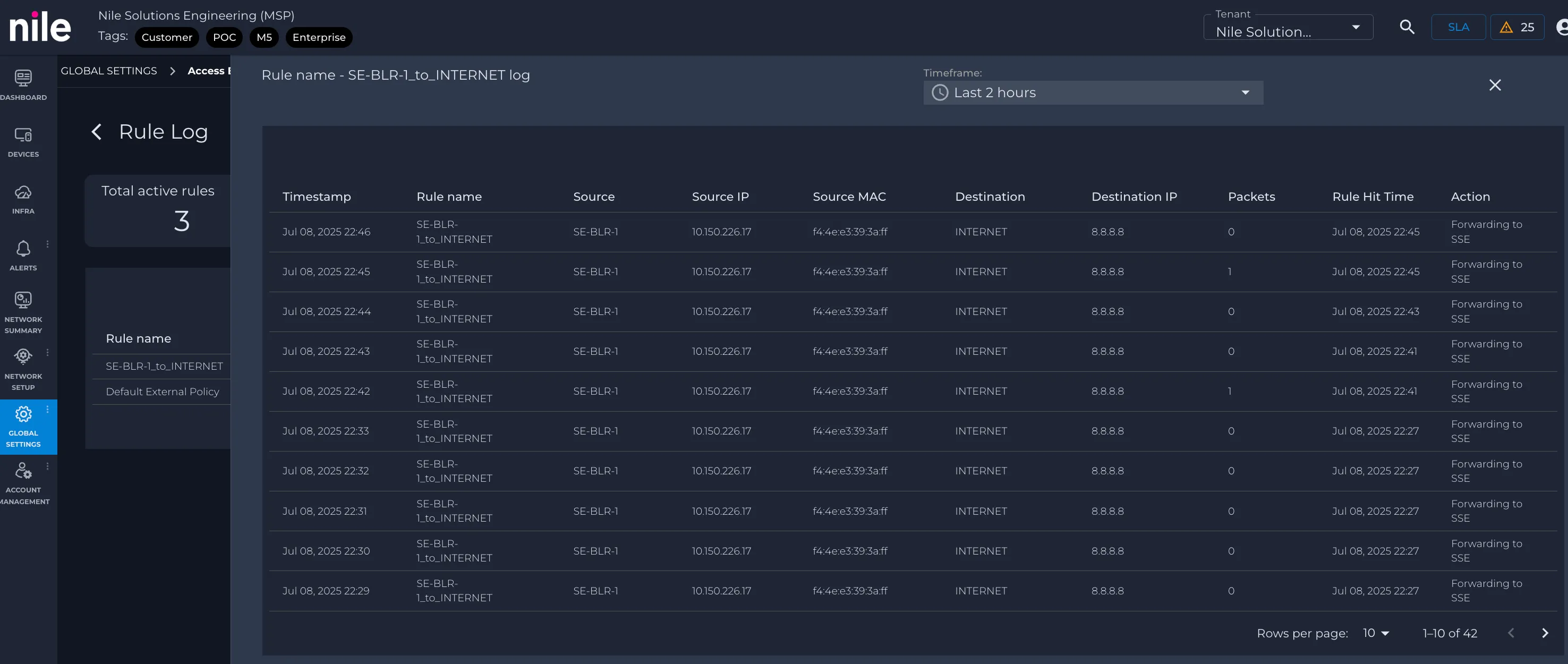This screenshot has width=1568, height=664.
Task: Click source MAC in 22:30 row
Action: coord(850,551)
